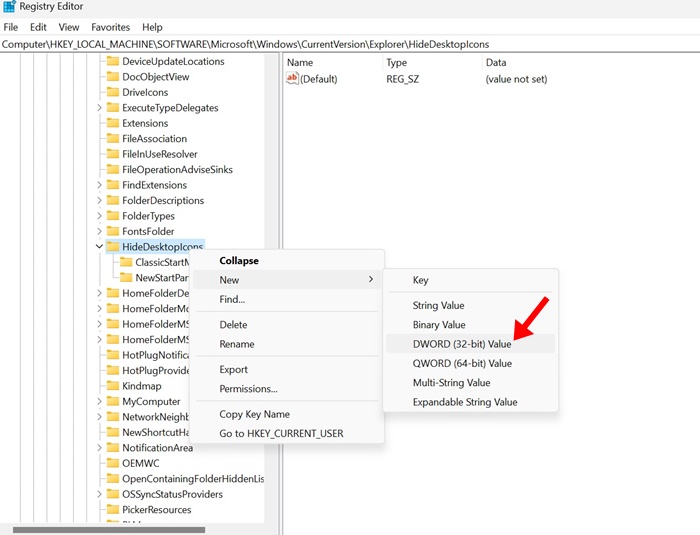Choose Find... in the context menu

coord(287,299)
